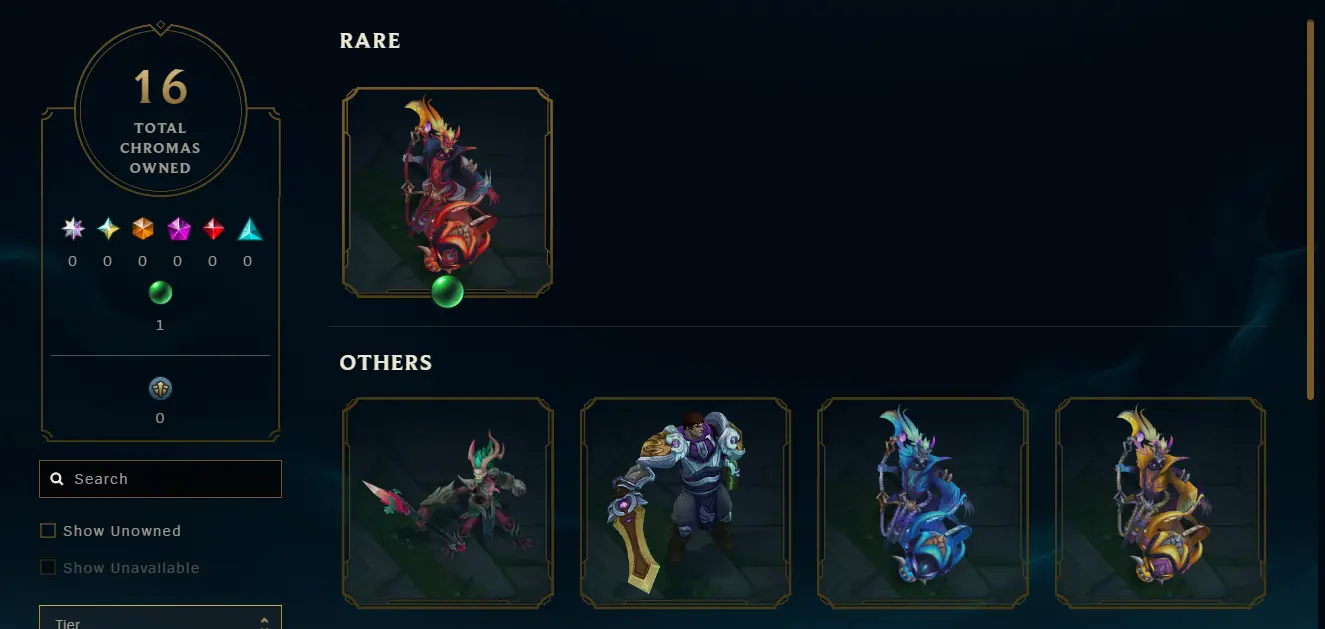Select the red rare Kindred chroma
The width and height of the screenshot is (1325, 629).
click(447, 193)
